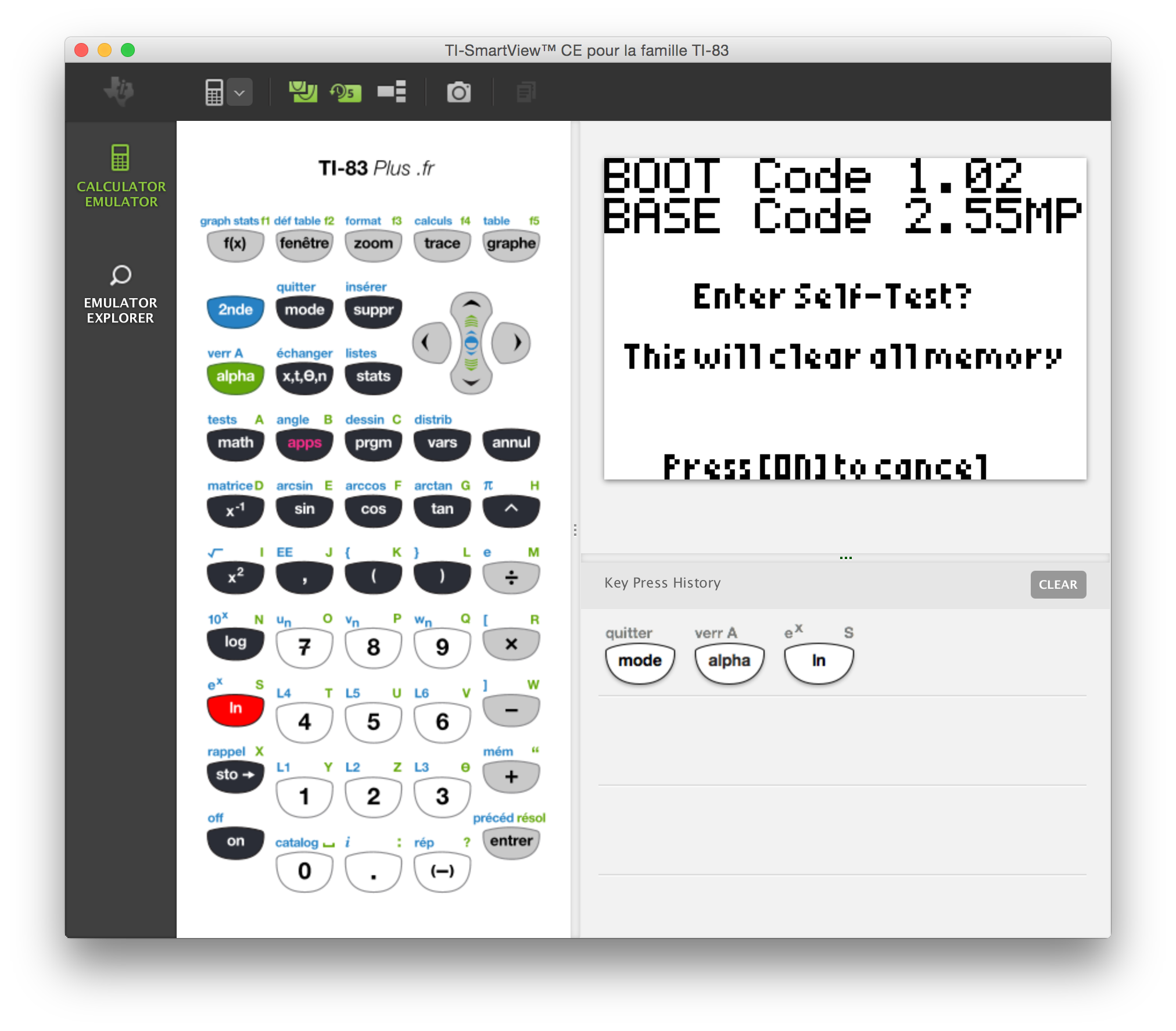Viewport: 1176px width, 1031px height.
Task: Click the camera screen capture icon
Action: pos(458,92)
